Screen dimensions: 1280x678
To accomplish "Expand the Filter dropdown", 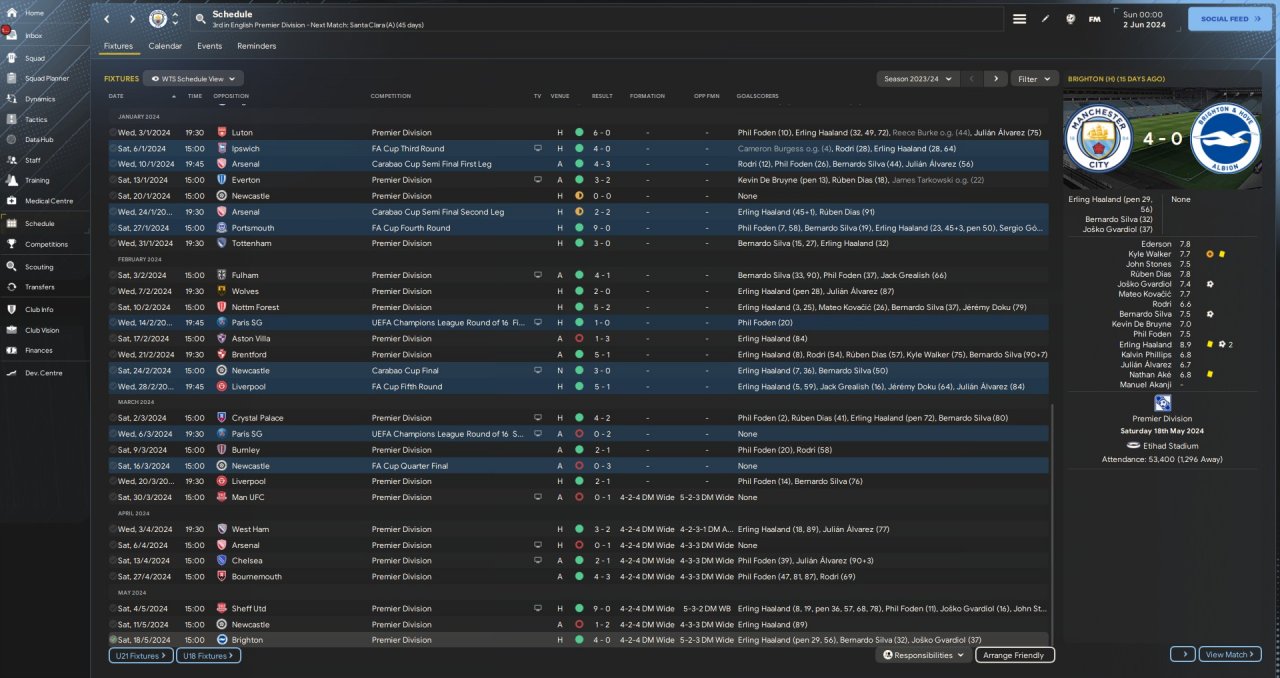I will 1034,78.
